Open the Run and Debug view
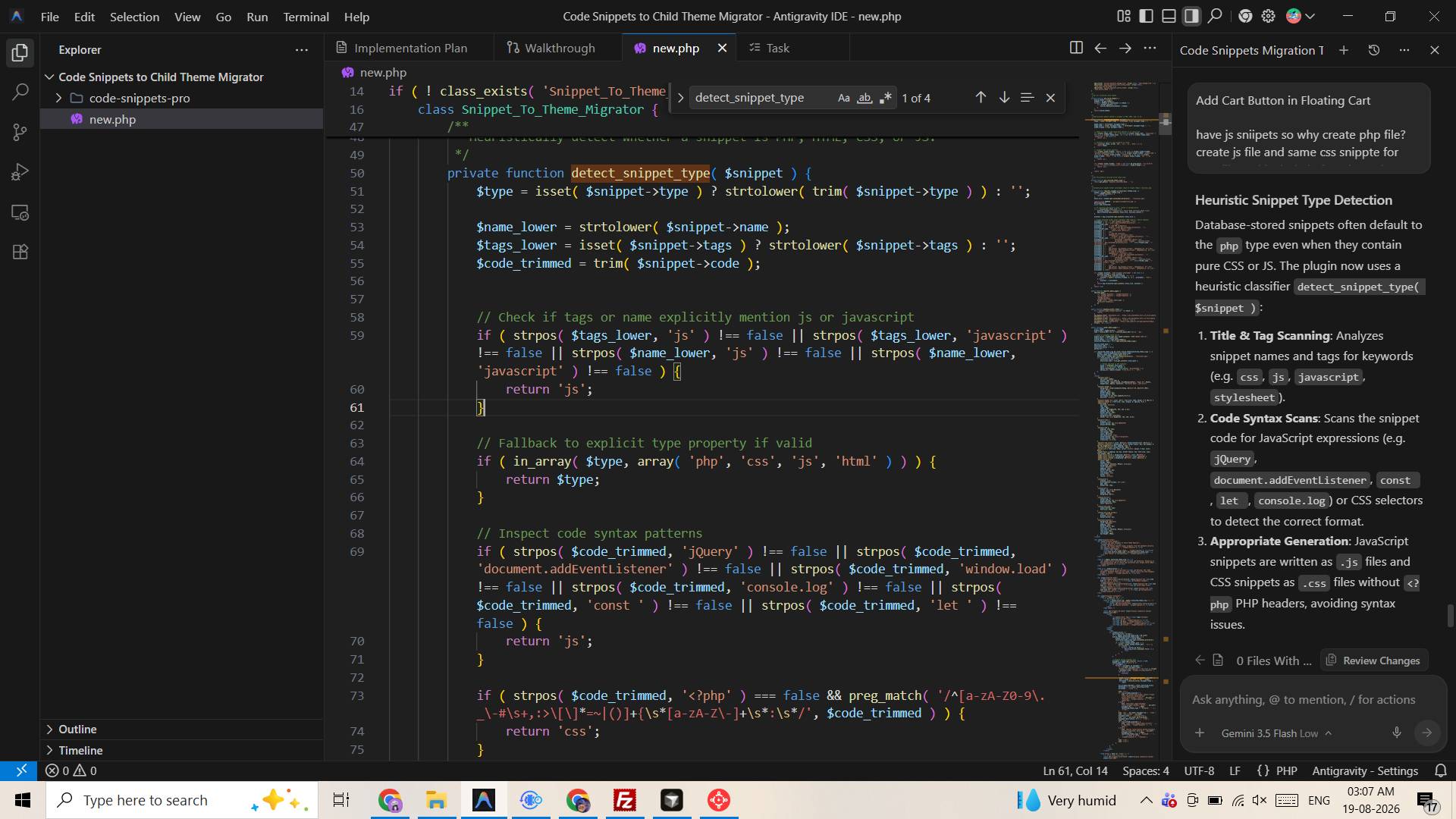The image size is (1456, 819). pyautogui.click(x=20, y=172)
